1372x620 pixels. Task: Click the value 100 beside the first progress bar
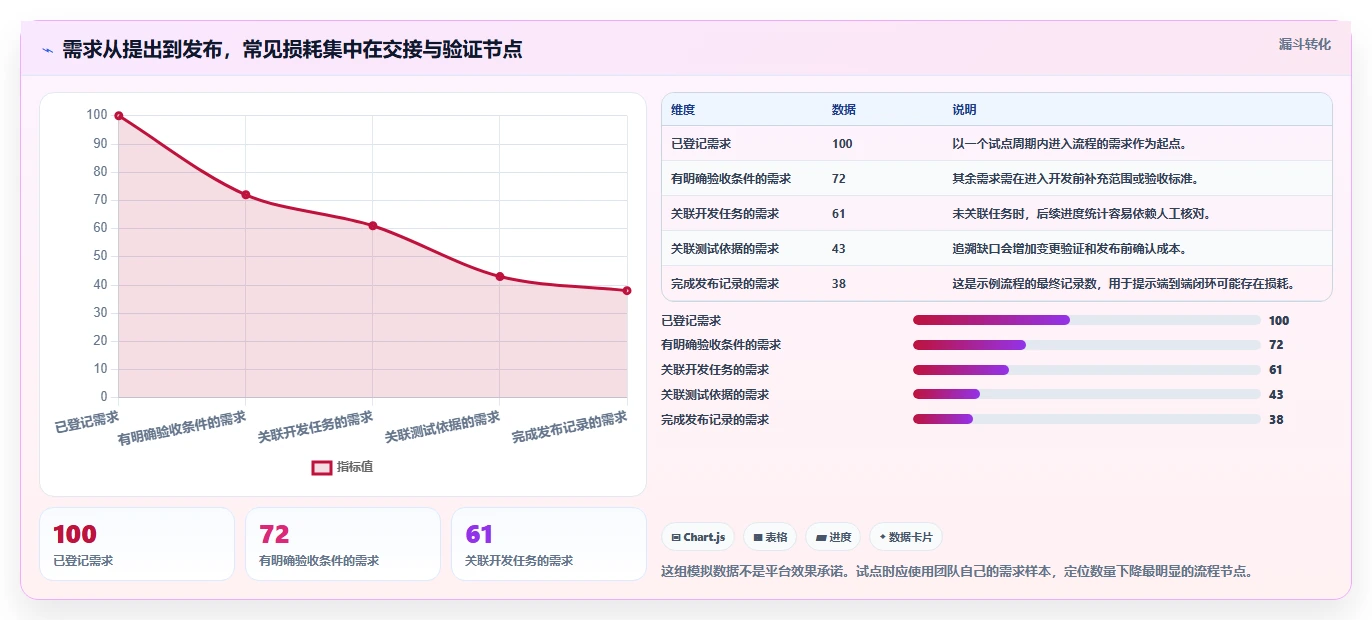click(x=1279, y=321)
